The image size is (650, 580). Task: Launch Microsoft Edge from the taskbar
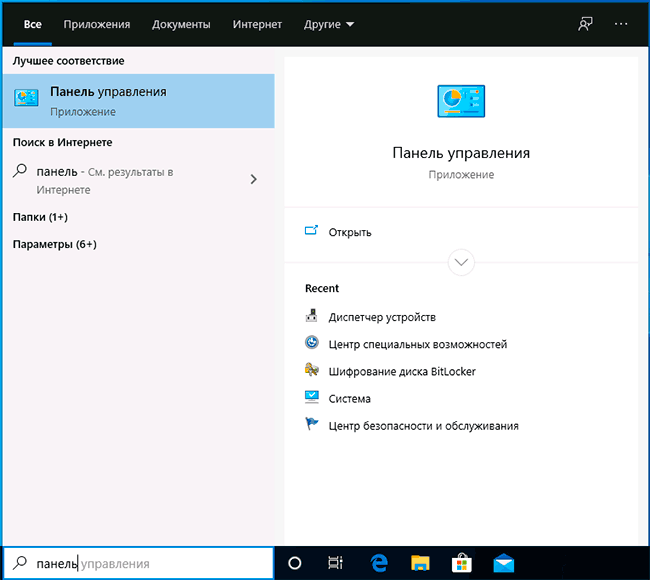(x=379, y=563)
